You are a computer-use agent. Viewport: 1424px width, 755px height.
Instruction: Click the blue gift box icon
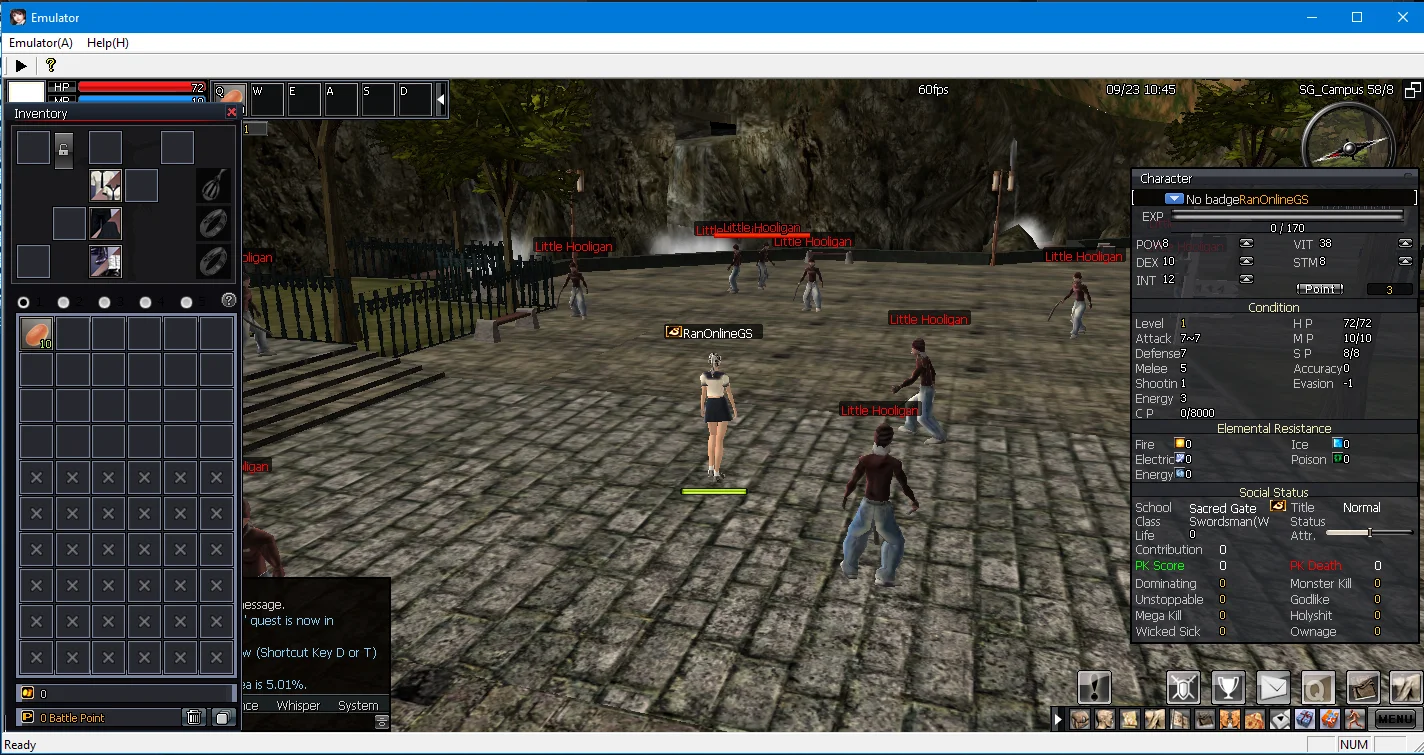pos(1305,719)
